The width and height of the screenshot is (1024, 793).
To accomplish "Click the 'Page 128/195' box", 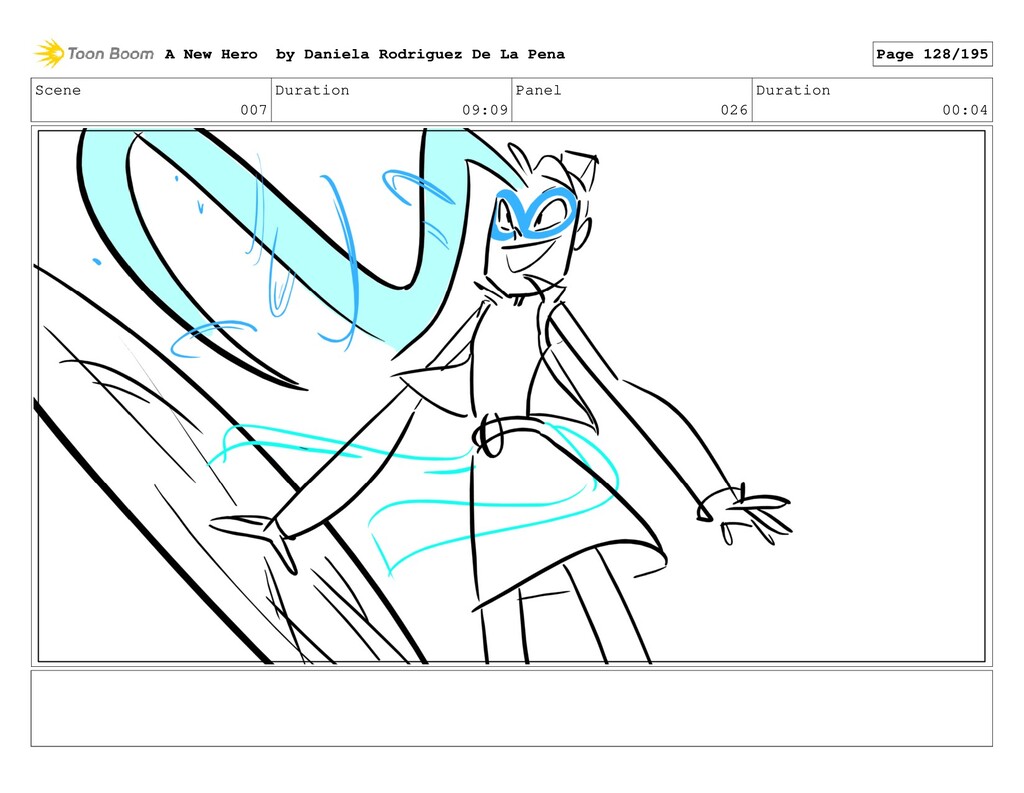I will click(x=932, y=54).
